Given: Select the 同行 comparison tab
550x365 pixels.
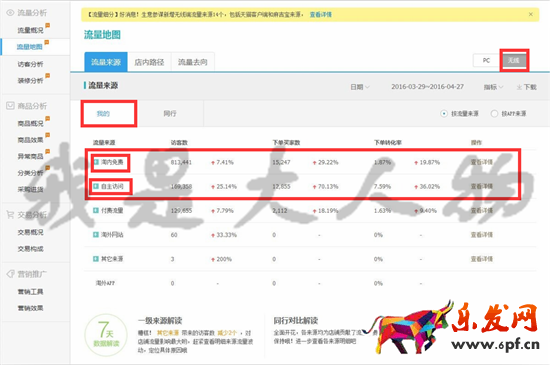Looking at the screenshot, I should (x=170, y=114).
